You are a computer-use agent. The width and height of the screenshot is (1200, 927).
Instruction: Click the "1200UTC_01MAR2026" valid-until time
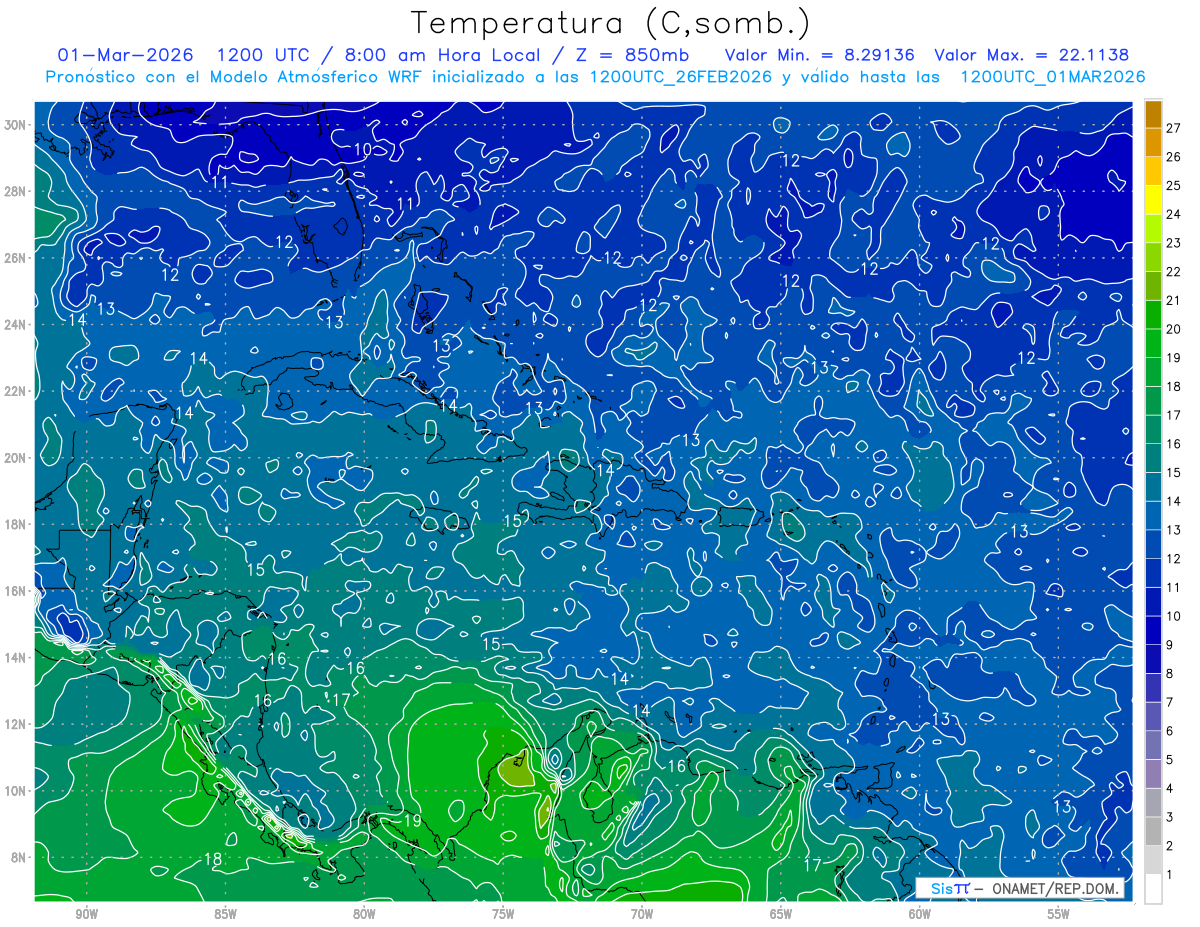pyautogui.click(x=1052, y=77)
